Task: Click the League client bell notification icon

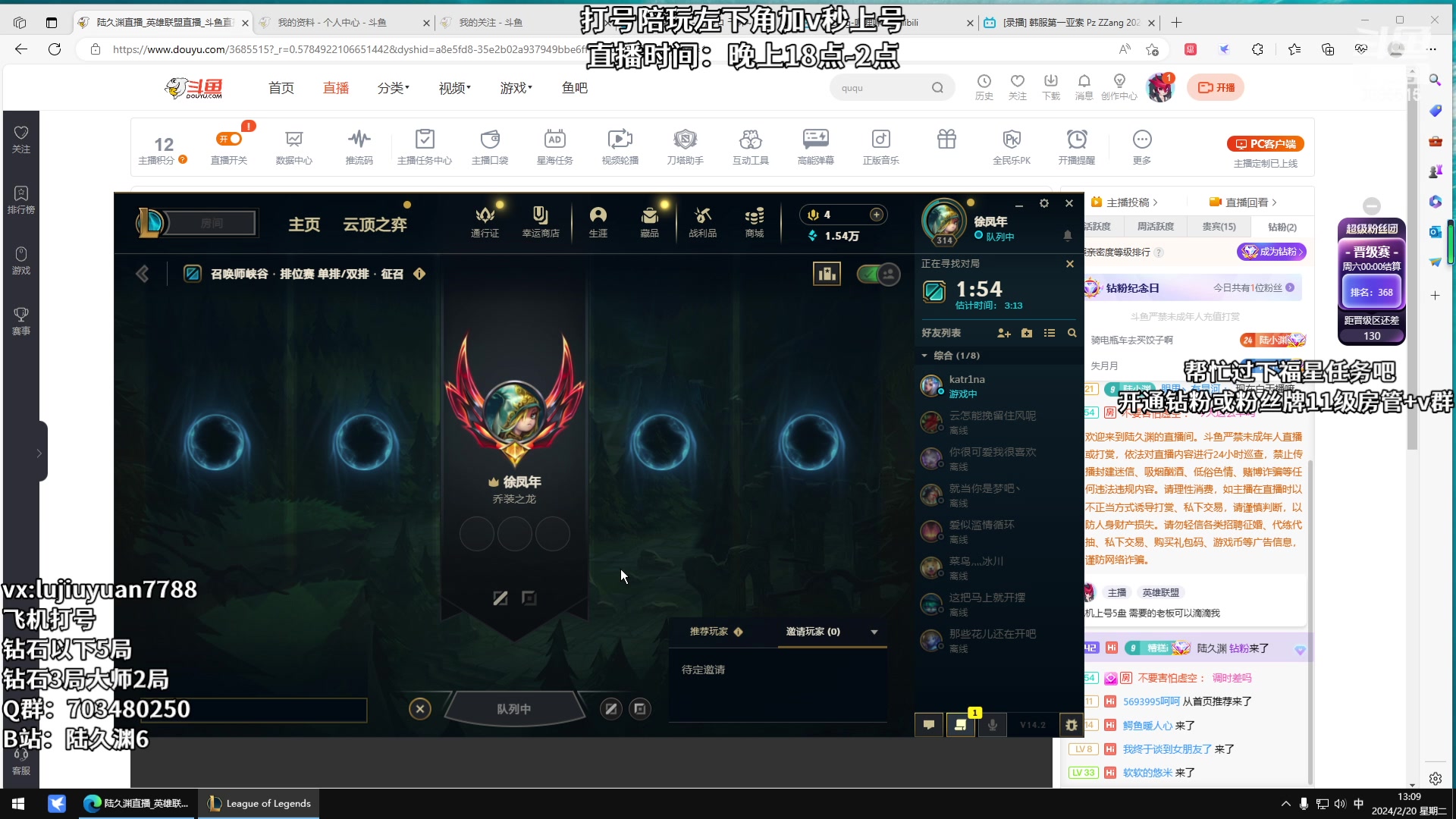Action: (1068, 236)
